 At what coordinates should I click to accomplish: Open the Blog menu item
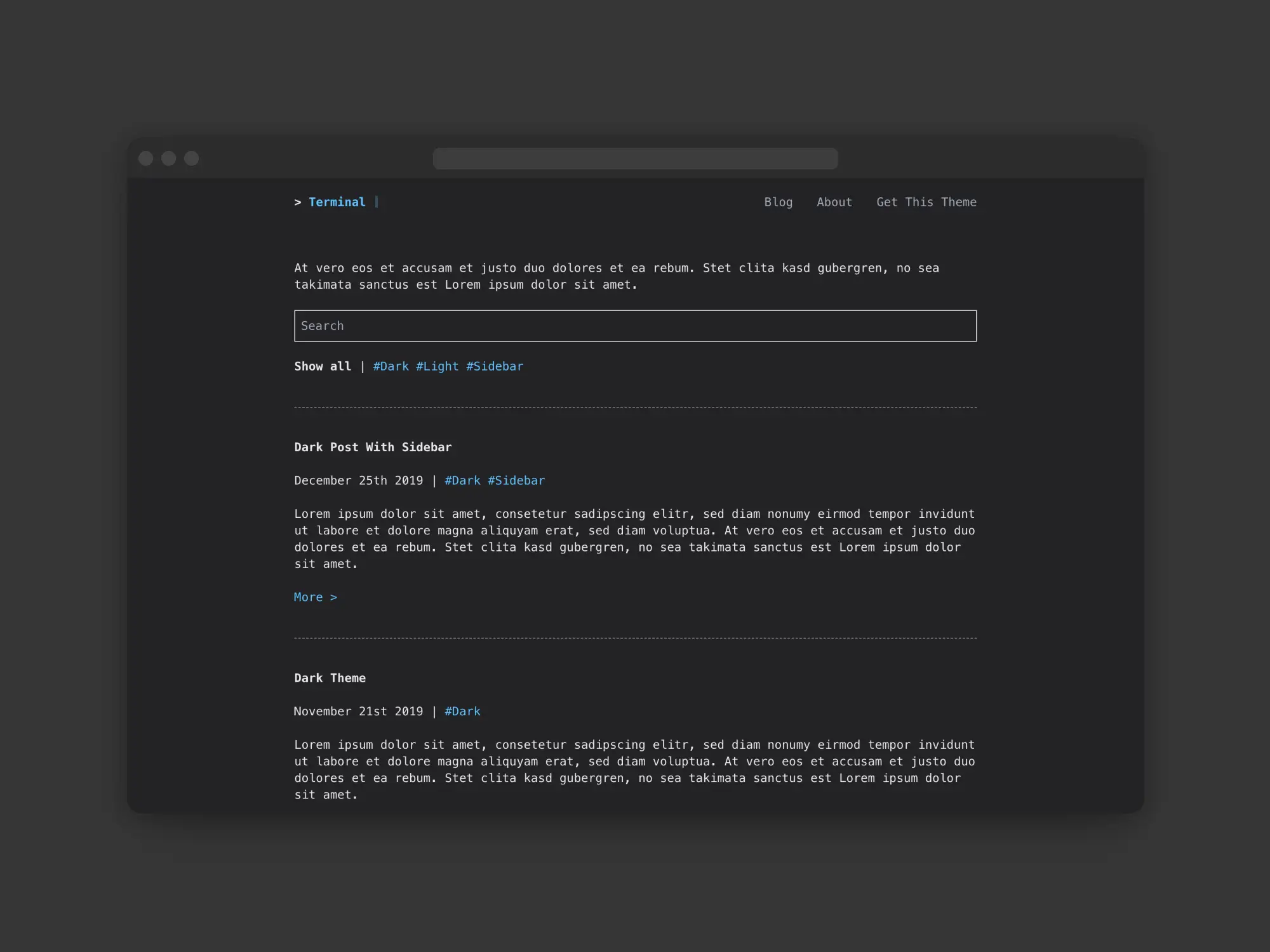click(x=778, y=202)
